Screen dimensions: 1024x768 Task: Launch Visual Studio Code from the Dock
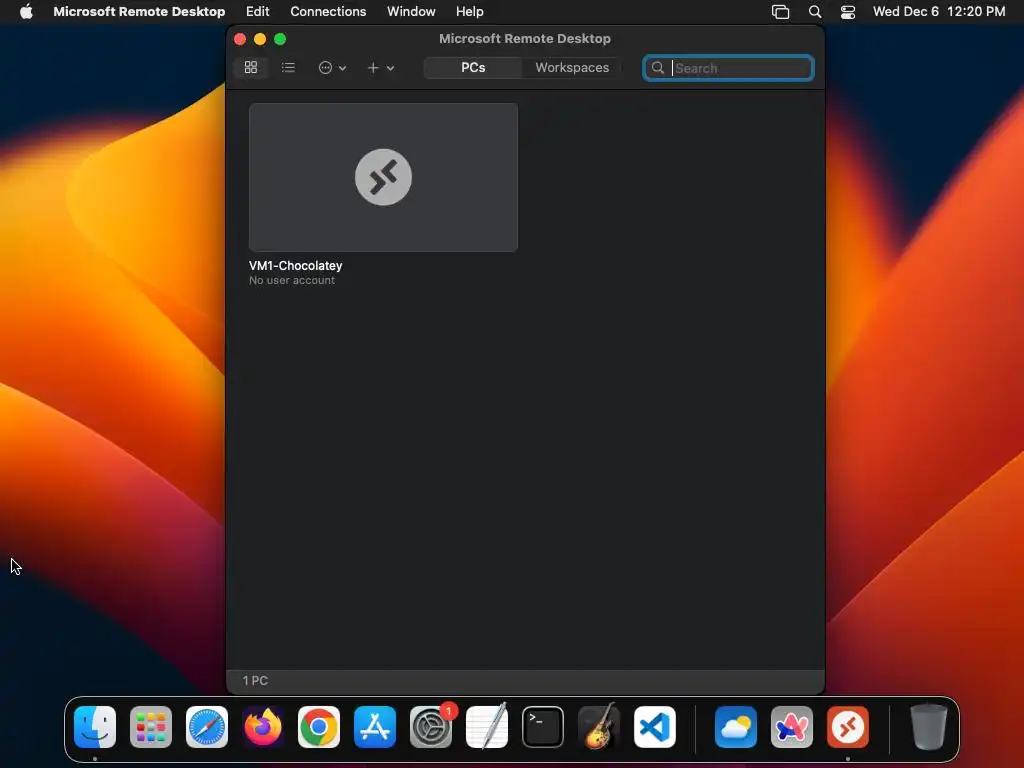655,727
